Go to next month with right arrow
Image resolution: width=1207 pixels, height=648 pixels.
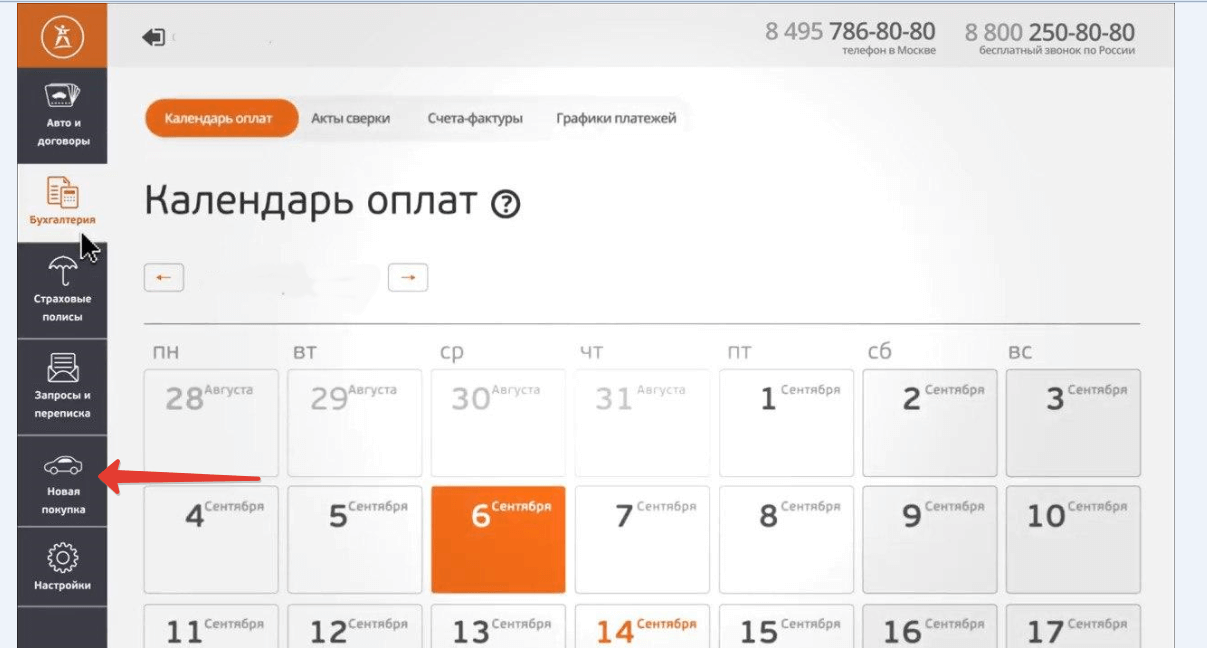(408, 277)
